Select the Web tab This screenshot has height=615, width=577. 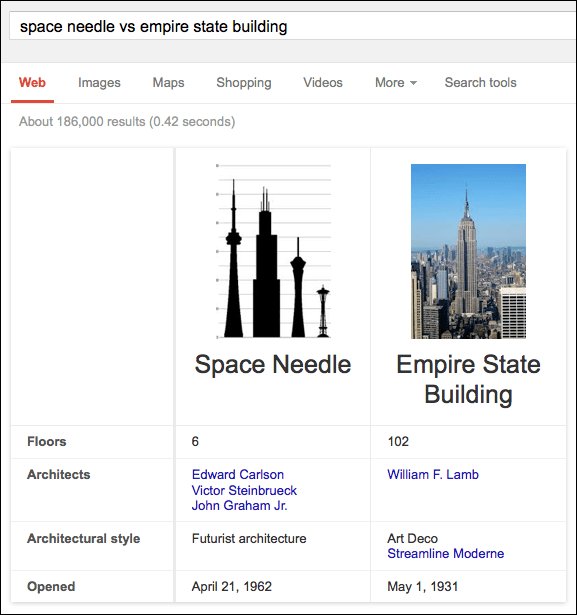point(32,83)
